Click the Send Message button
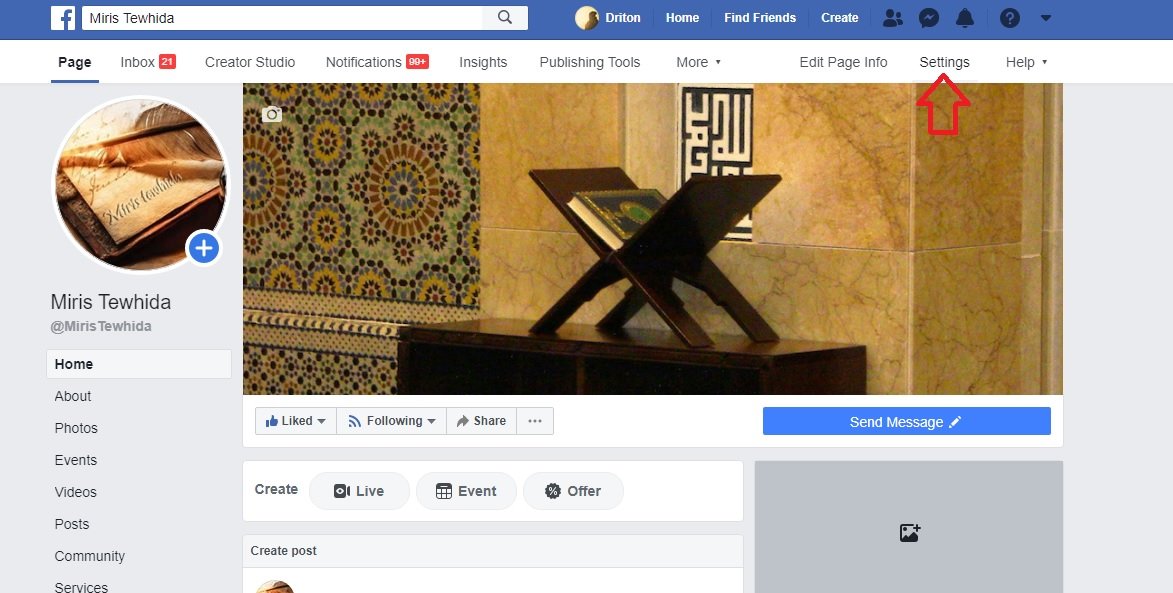The width and height of the screenshot is (1173, 593). [906, 422]
